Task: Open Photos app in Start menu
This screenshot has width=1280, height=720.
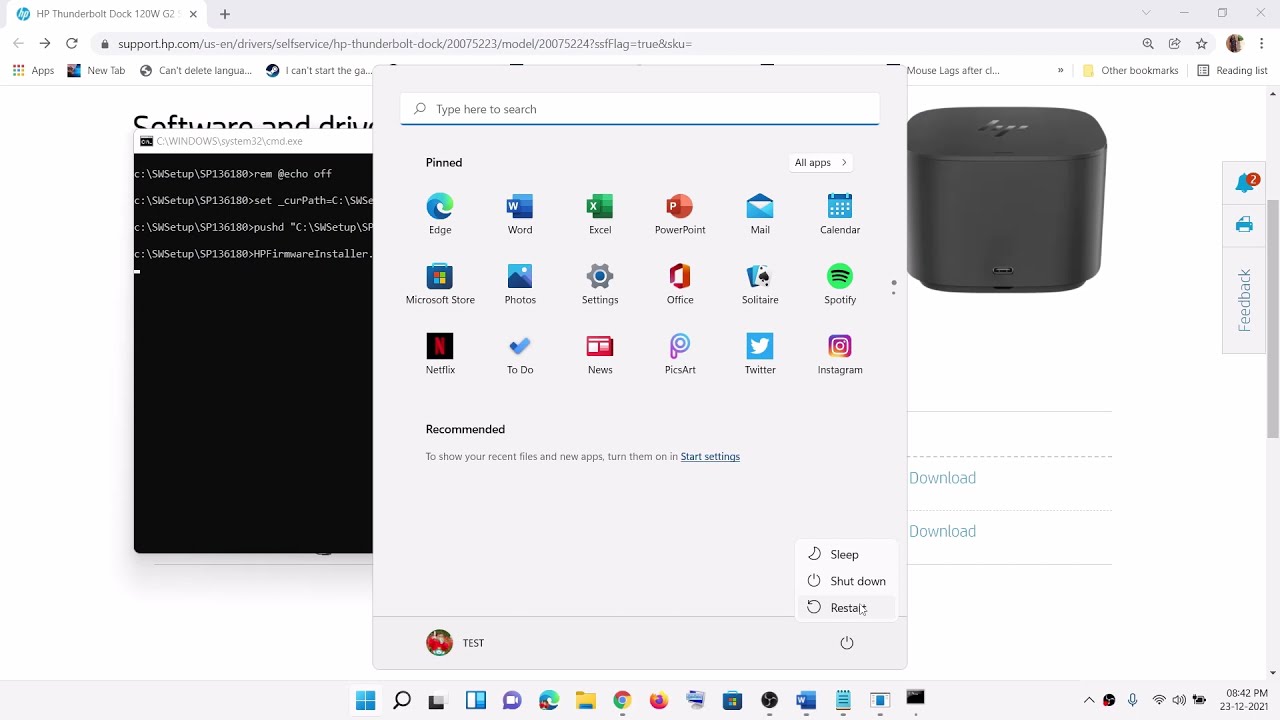Action: (520, 285)
